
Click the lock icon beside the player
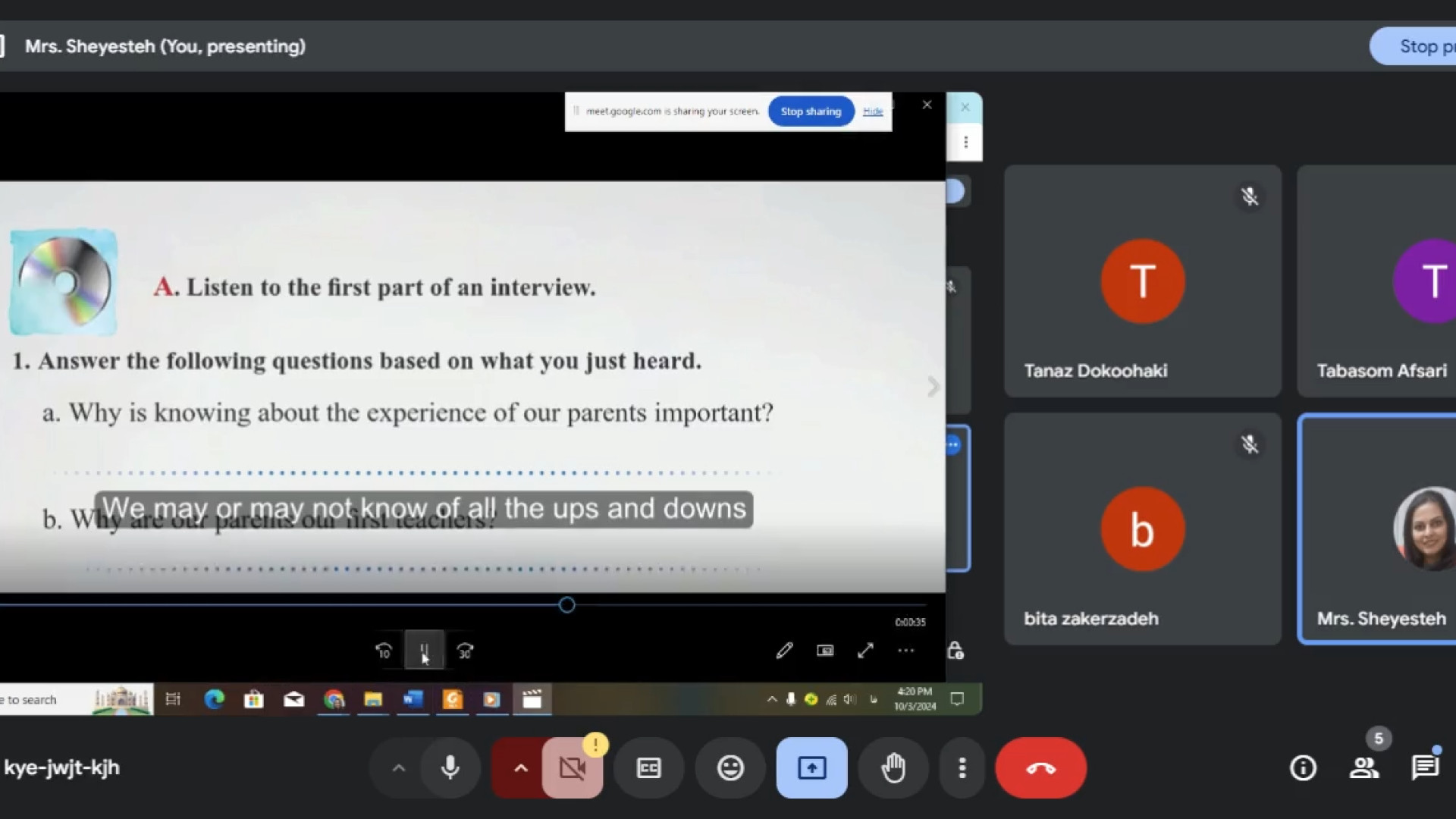955,651
